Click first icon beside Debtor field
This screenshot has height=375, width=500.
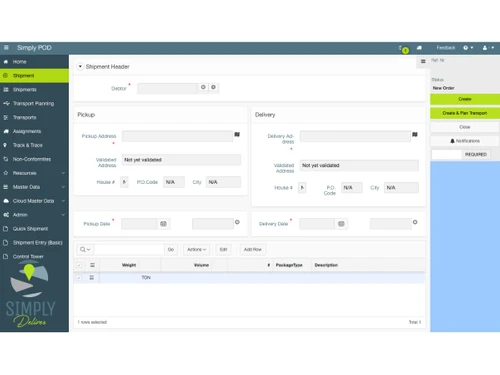[203, 87]
